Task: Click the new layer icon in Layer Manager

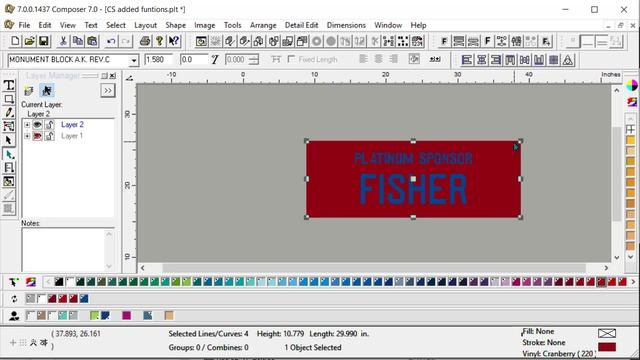Action: click(29, 91)
